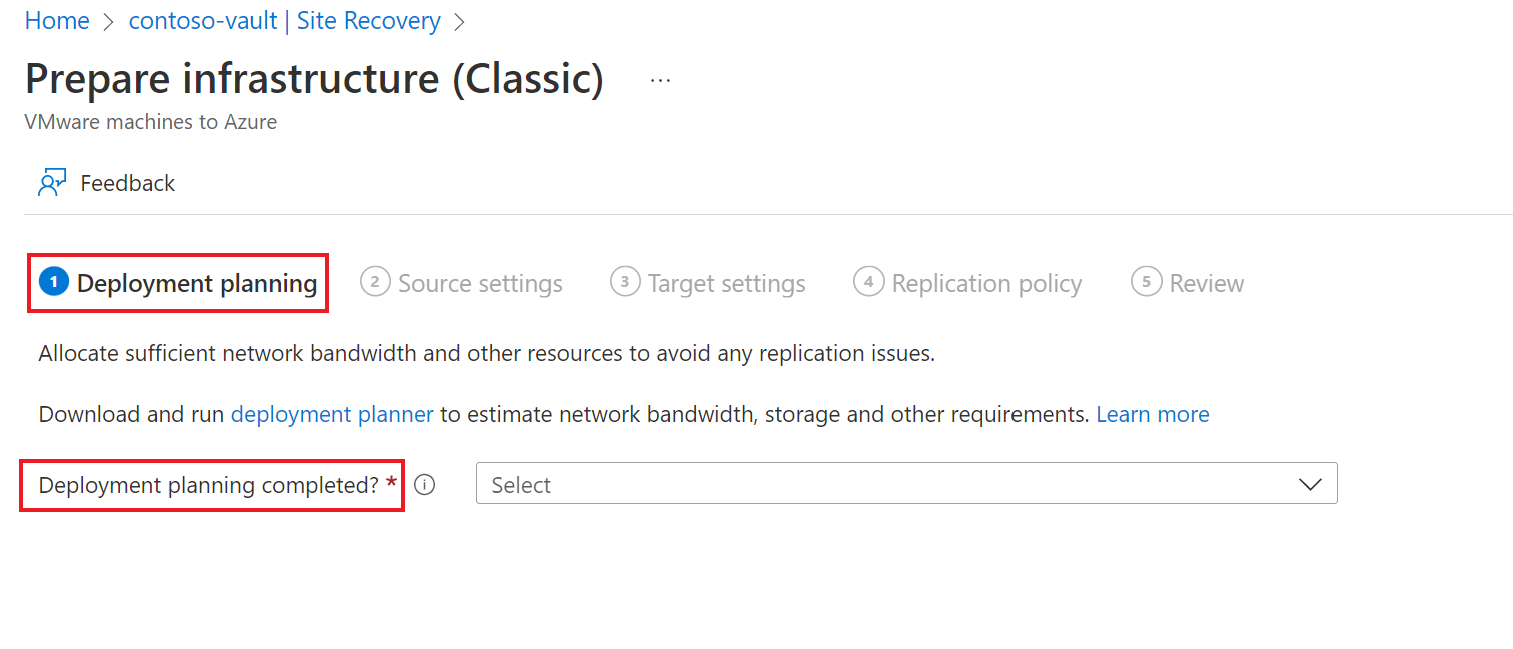
Task: Click the step 3 numbered circle
Action: tap(625, 283)
